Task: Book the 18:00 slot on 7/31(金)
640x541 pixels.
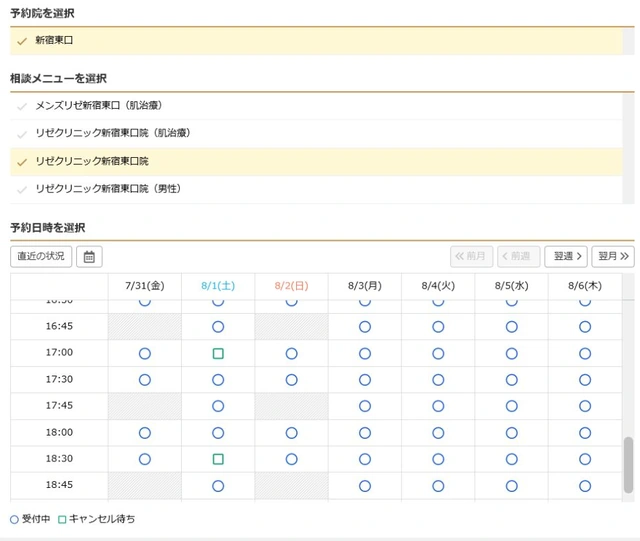Action: 144,433
